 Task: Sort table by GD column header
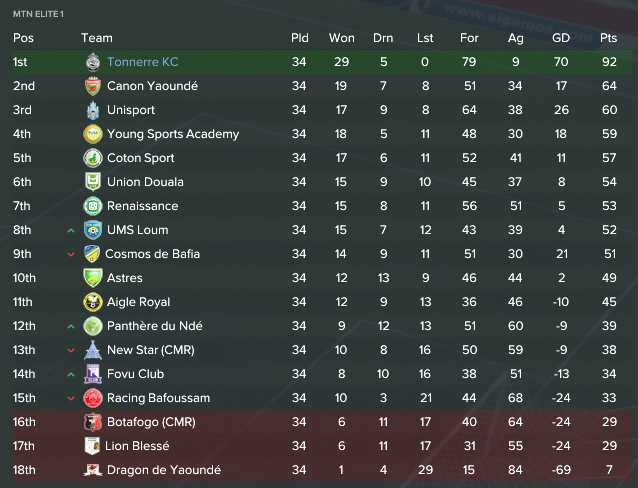click(x=561, y=38)
